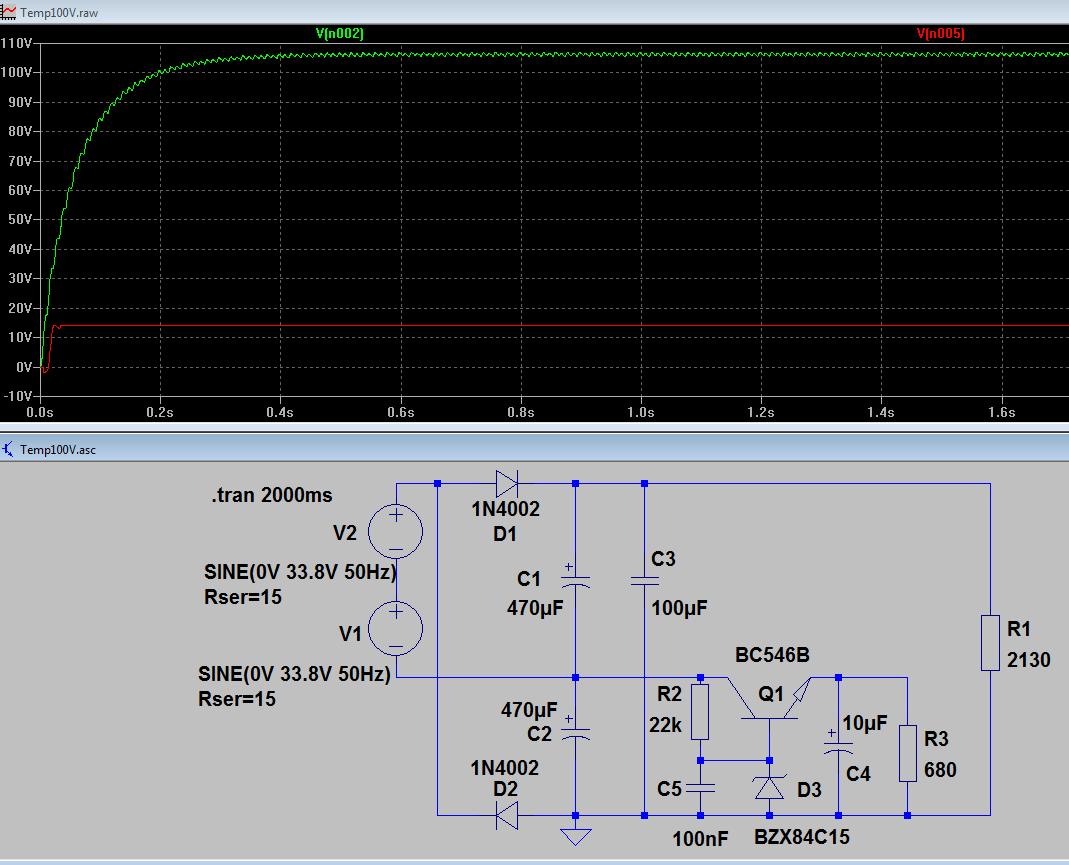Click Rser=15 under V2
The image size is (1069, 865).
[243, 597]
